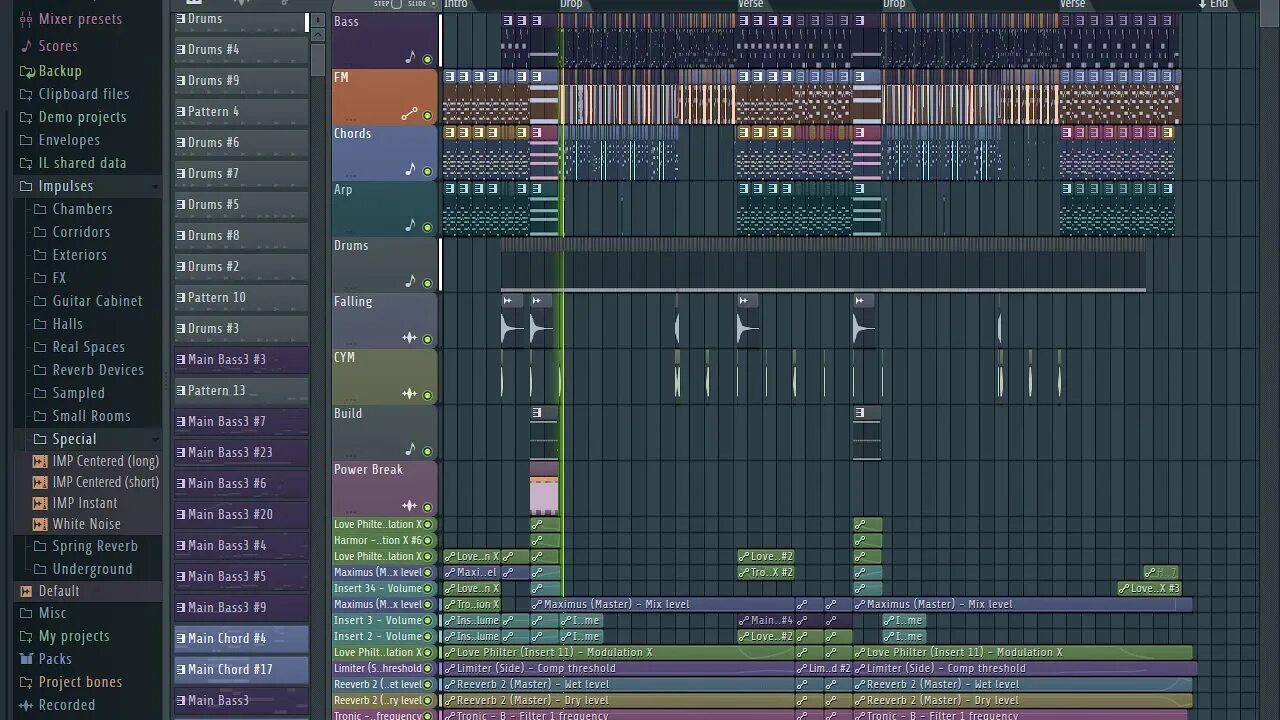
Task: Click the green Backup folder icon
Action: [x=26, y=71]
